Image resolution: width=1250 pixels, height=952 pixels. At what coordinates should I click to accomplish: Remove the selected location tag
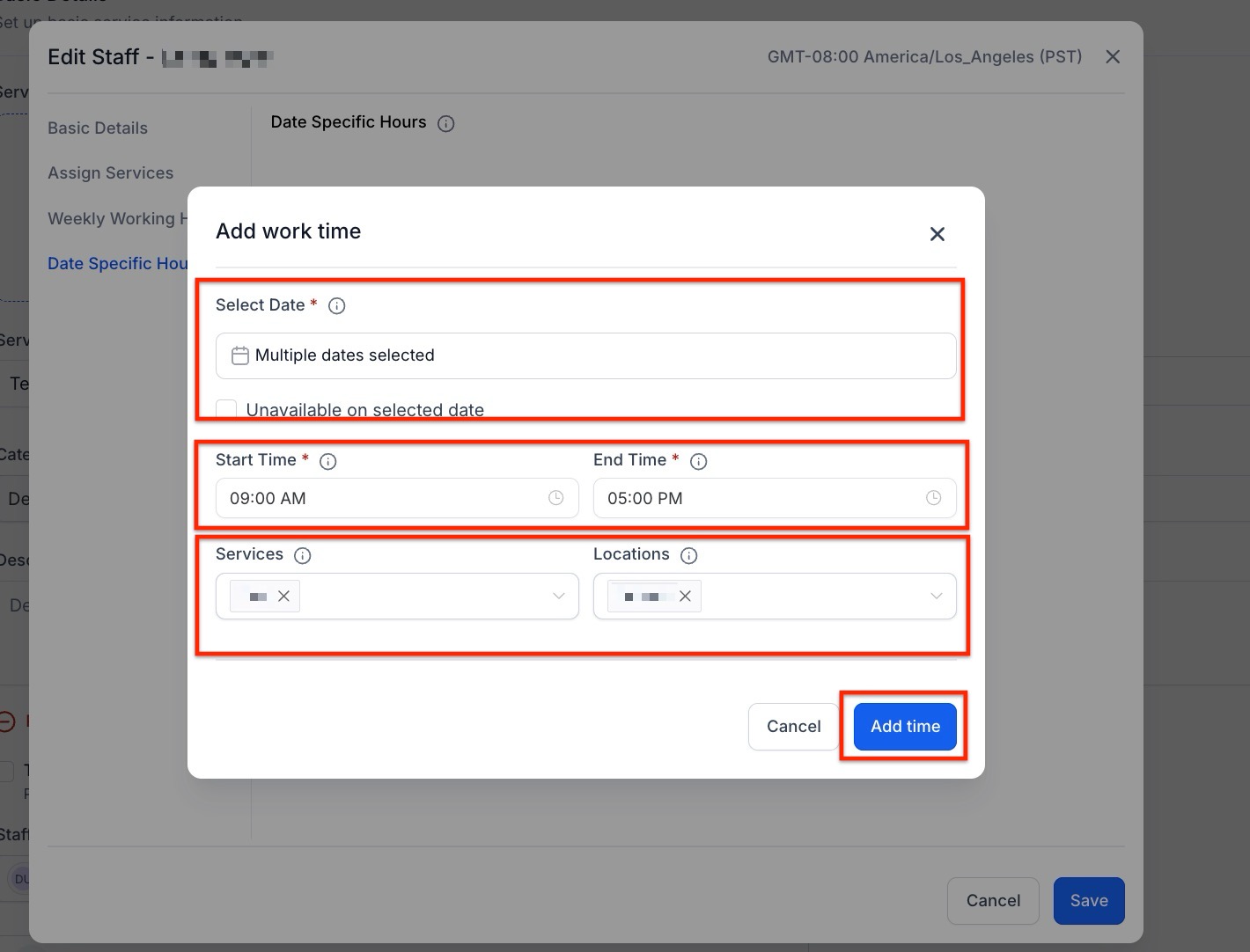[x=685, y=597]
